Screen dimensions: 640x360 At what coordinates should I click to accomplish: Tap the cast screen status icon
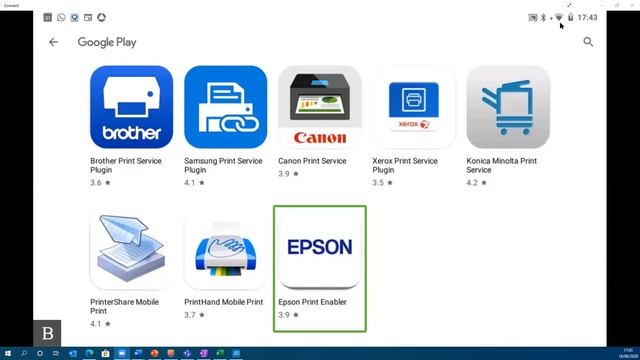click(x=533, y=18)
